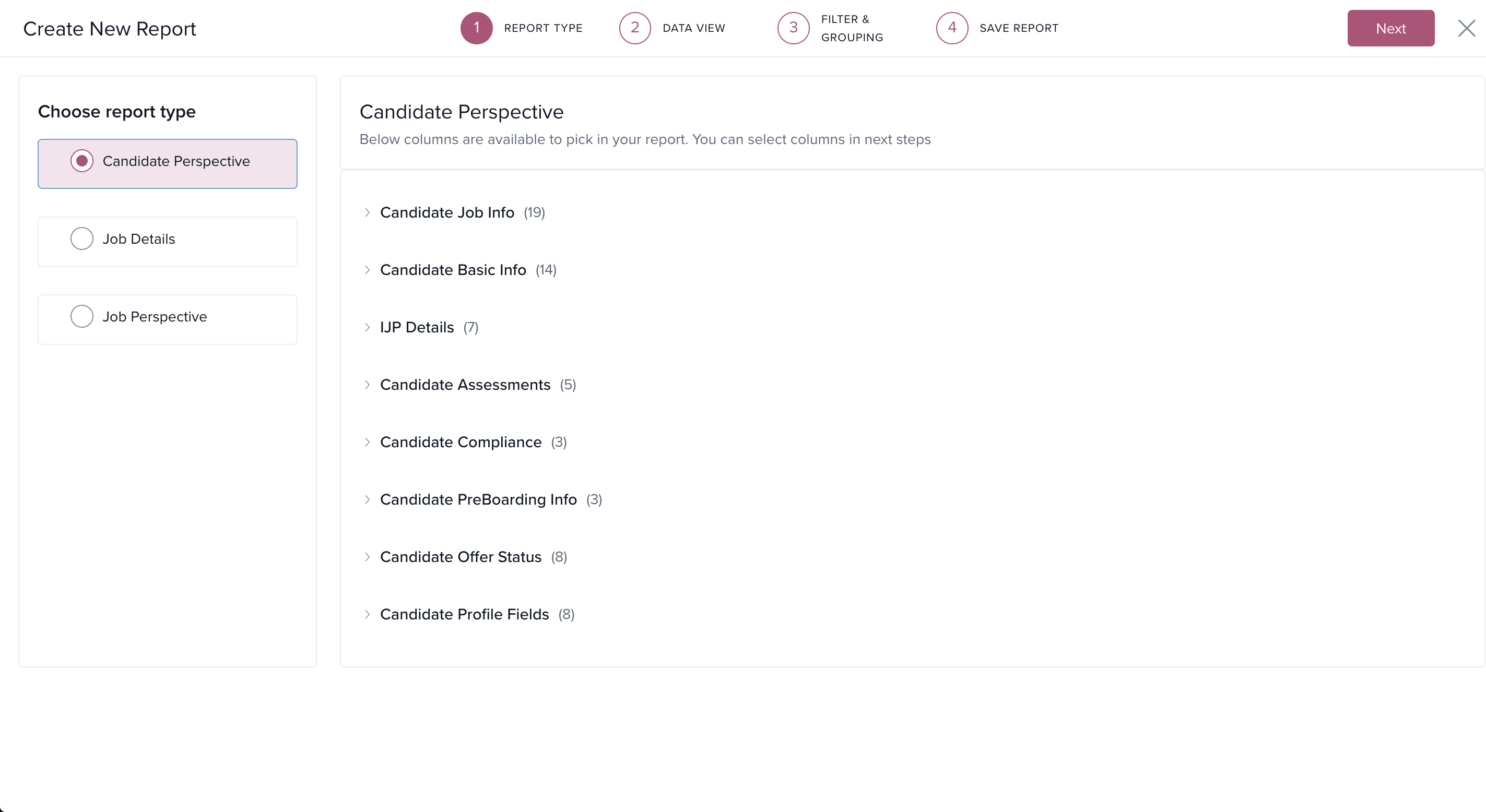The image size is (1486, 812).
Task: Select the Job Details radio button
Action: tap(82, 239)
